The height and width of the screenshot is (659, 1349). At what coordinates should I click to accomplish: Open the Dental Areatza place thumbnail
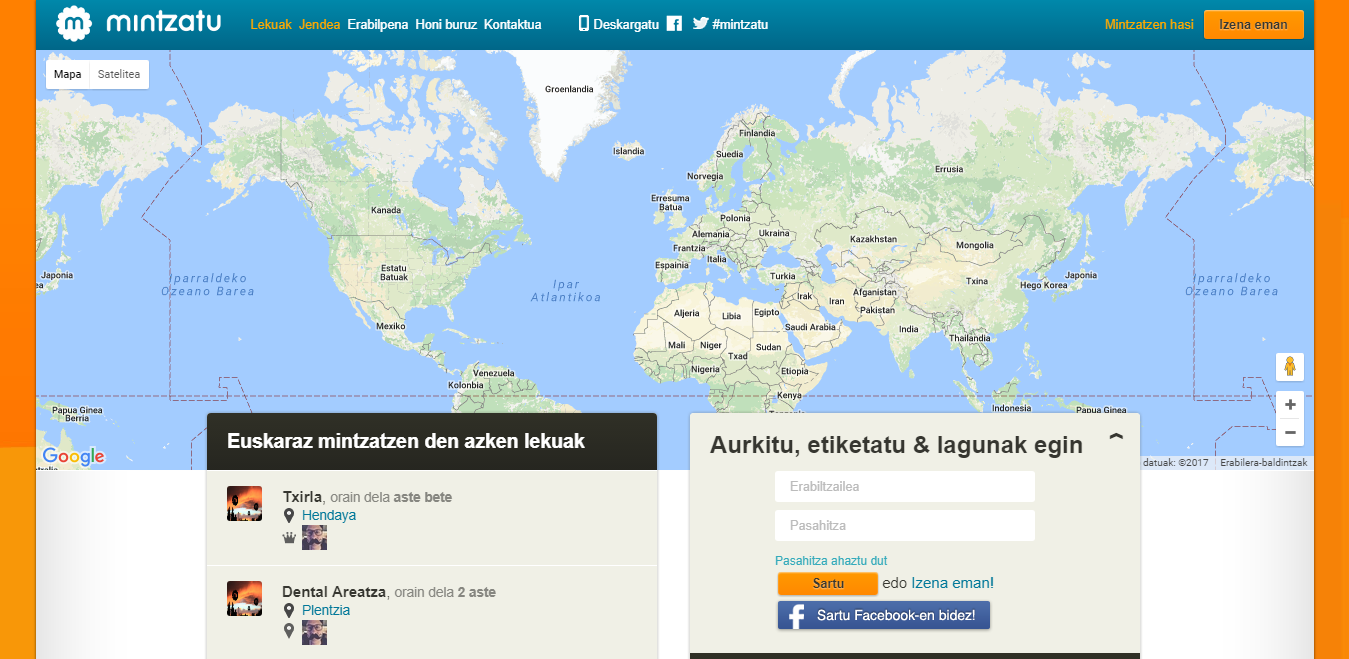pyautogui.click(x=244, y=599)
